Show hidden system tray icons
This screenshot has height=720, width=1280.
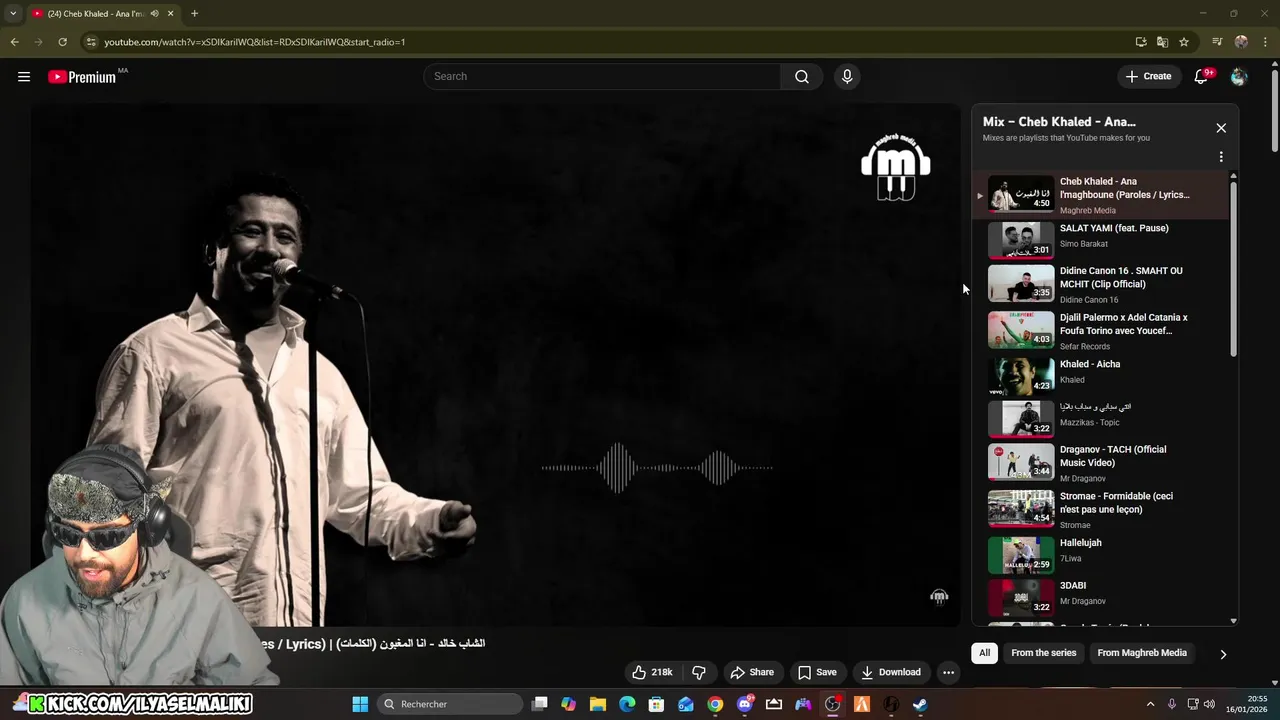click(x=1150, y=704)
